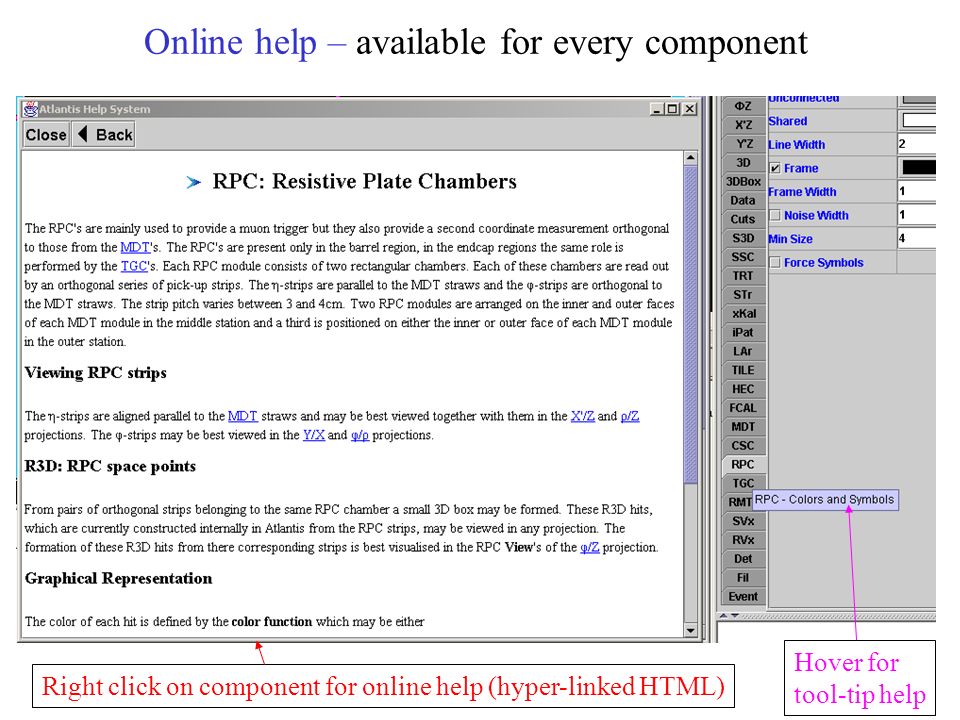
Task: Open the Data tab
Action: coord(743,200)
